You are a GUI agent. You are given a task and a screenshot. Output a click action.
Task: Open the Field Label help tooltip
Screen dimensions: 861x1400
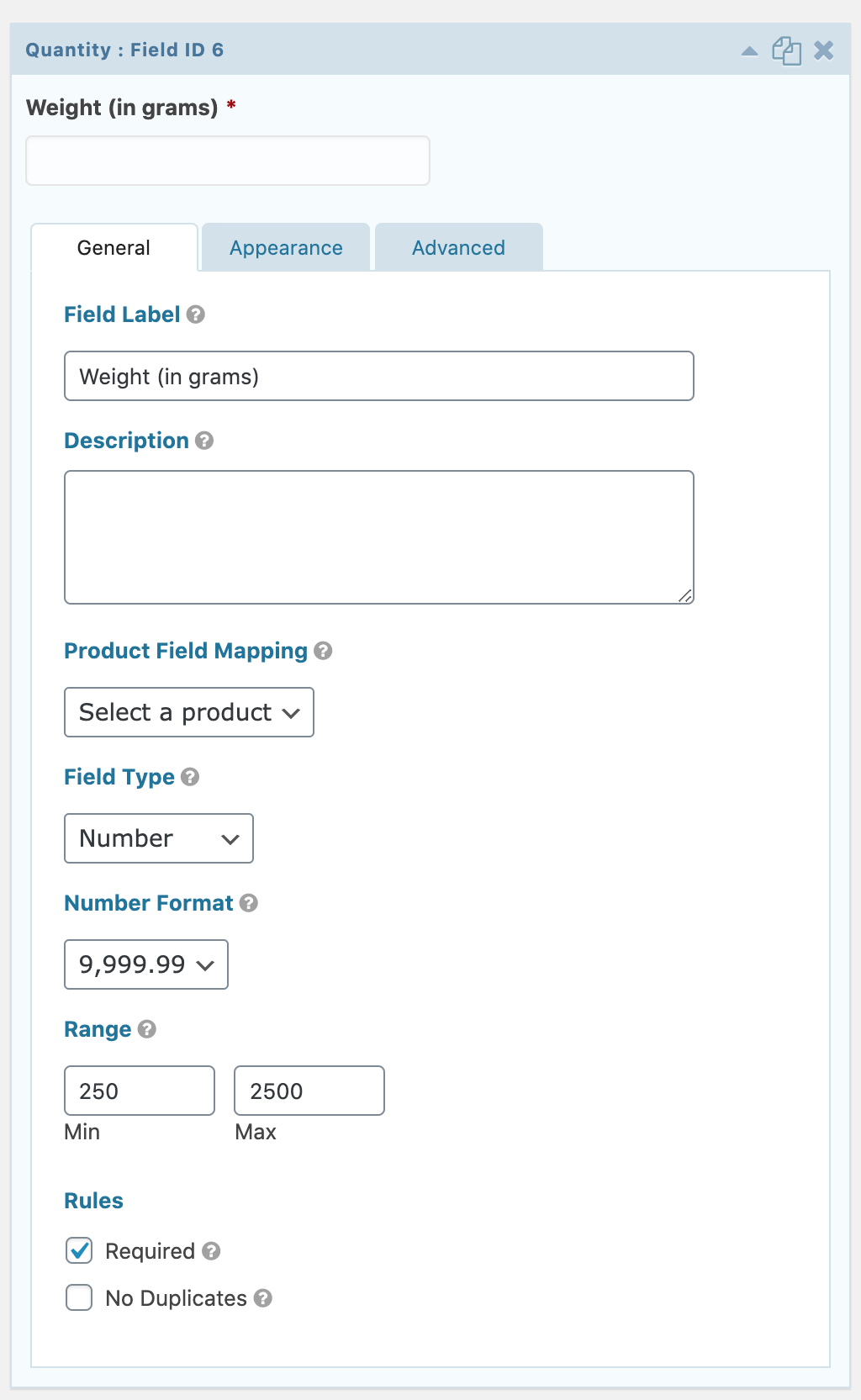click(x=195, y=315)
